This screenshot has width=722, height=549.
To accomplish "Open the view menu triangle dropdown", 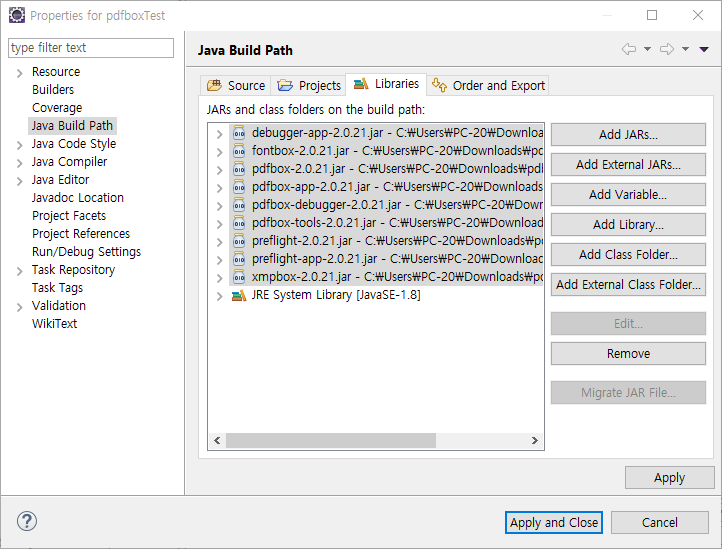I will pos(704,49).
